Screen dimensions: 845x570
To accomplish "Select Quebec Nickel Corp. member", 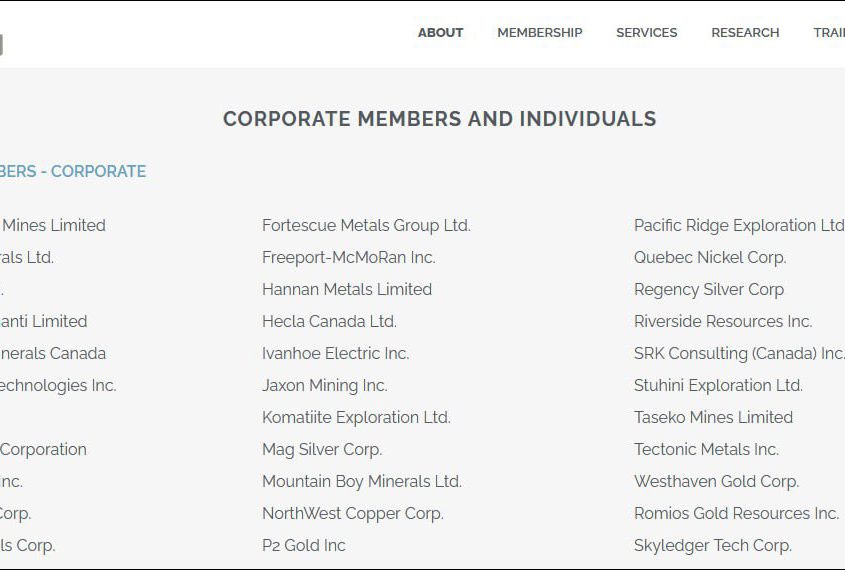I will (710, 258).
